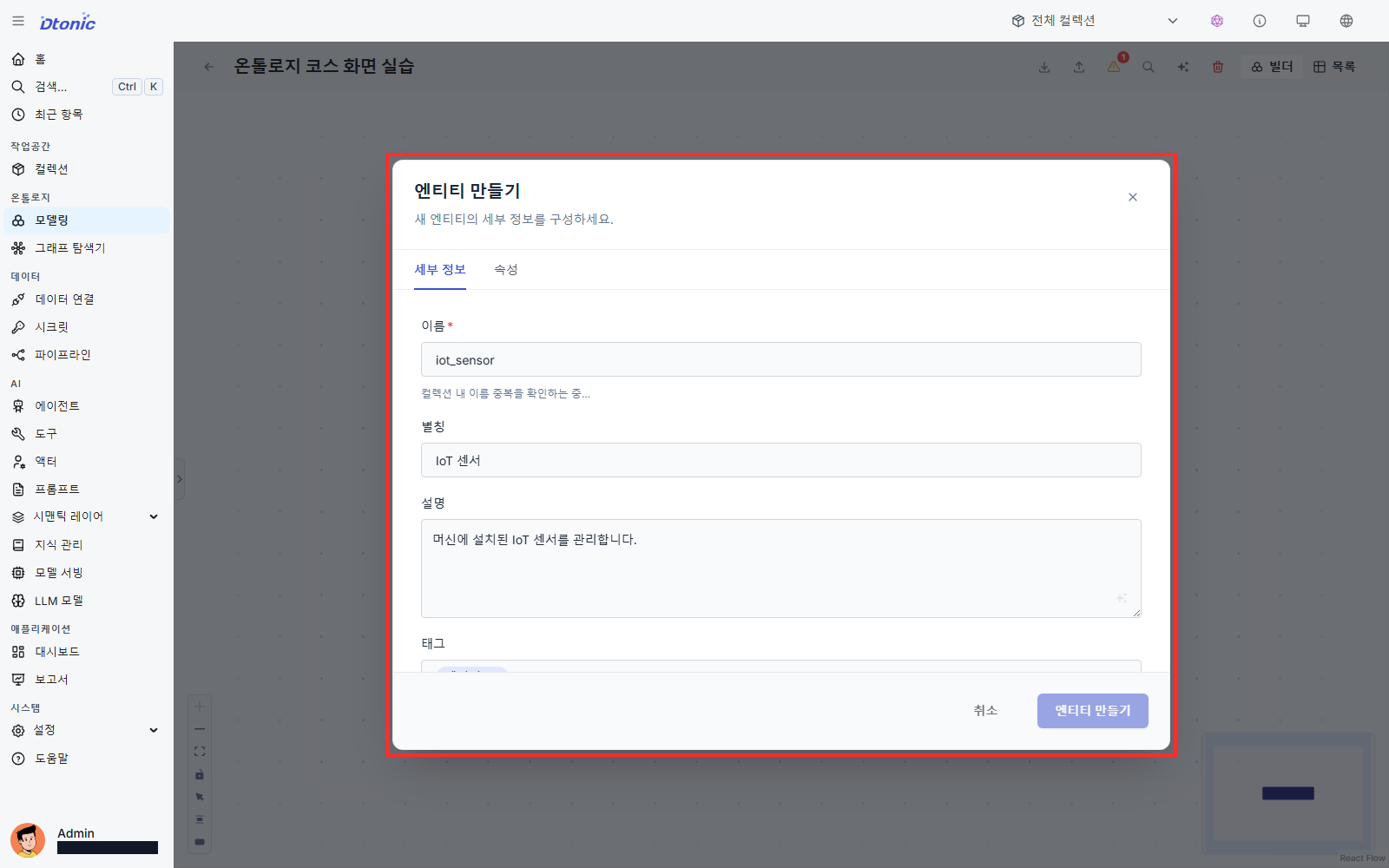
Task: Expand 시맨틱 레이어 chevron
Action: point(154,516)
